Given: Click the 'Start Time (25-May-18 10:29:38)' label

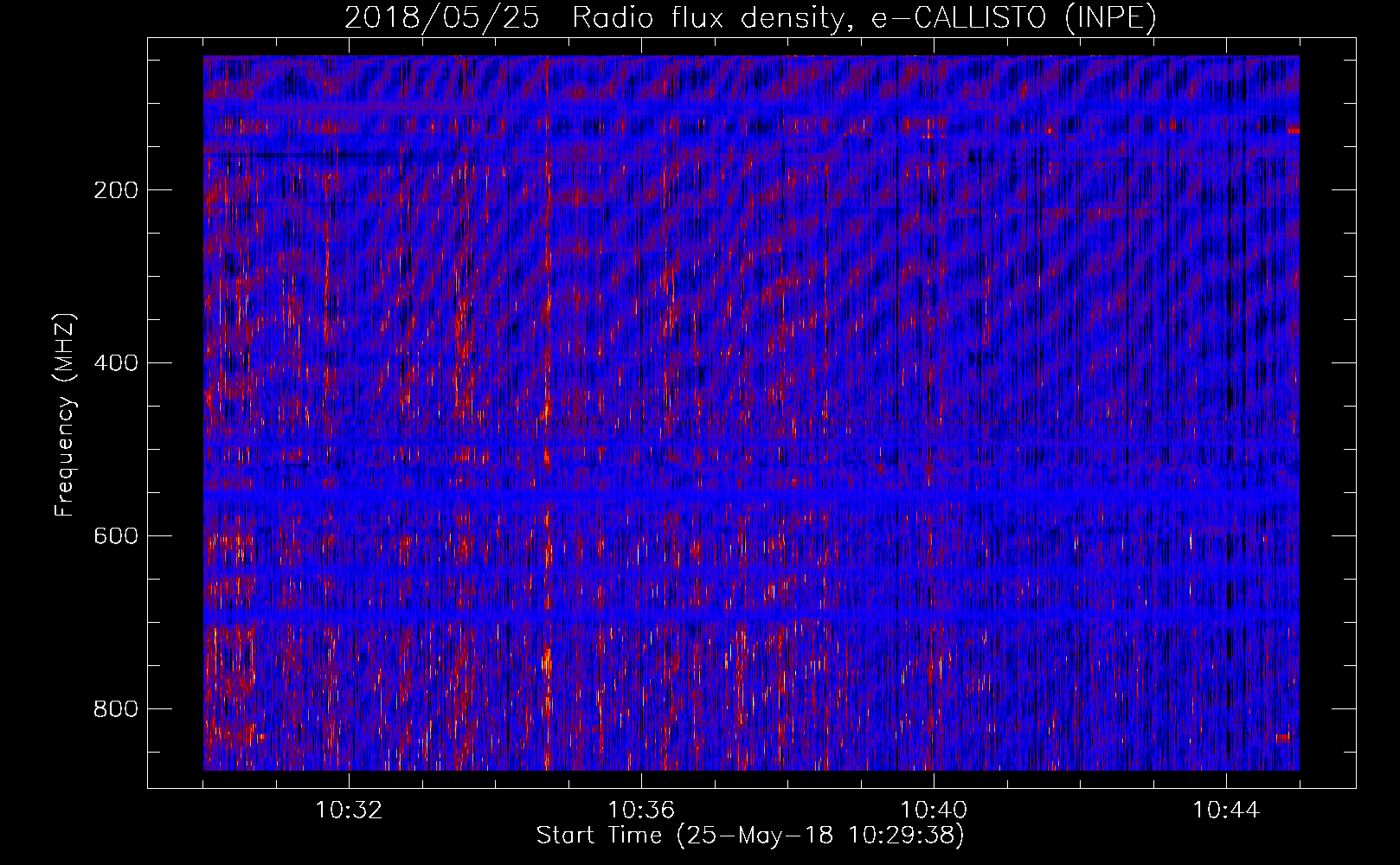Looking at the screenshot, I should point(750,836).
